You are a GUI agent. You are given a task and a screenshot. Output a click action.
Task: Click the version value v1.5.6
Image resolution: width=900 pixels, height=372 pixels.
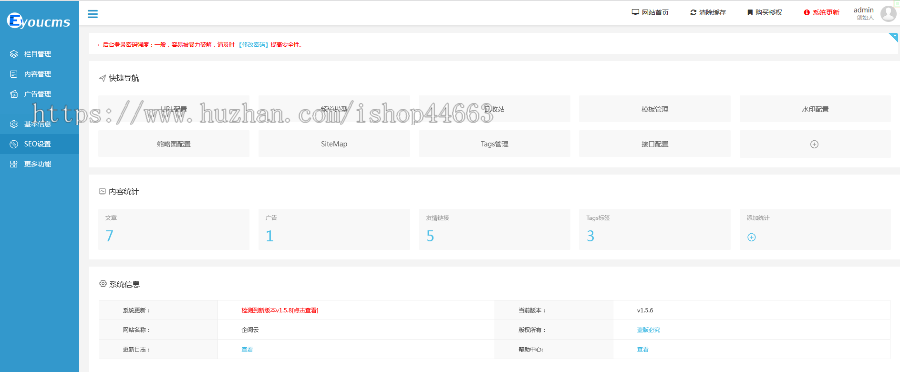(x=645, y=310)
